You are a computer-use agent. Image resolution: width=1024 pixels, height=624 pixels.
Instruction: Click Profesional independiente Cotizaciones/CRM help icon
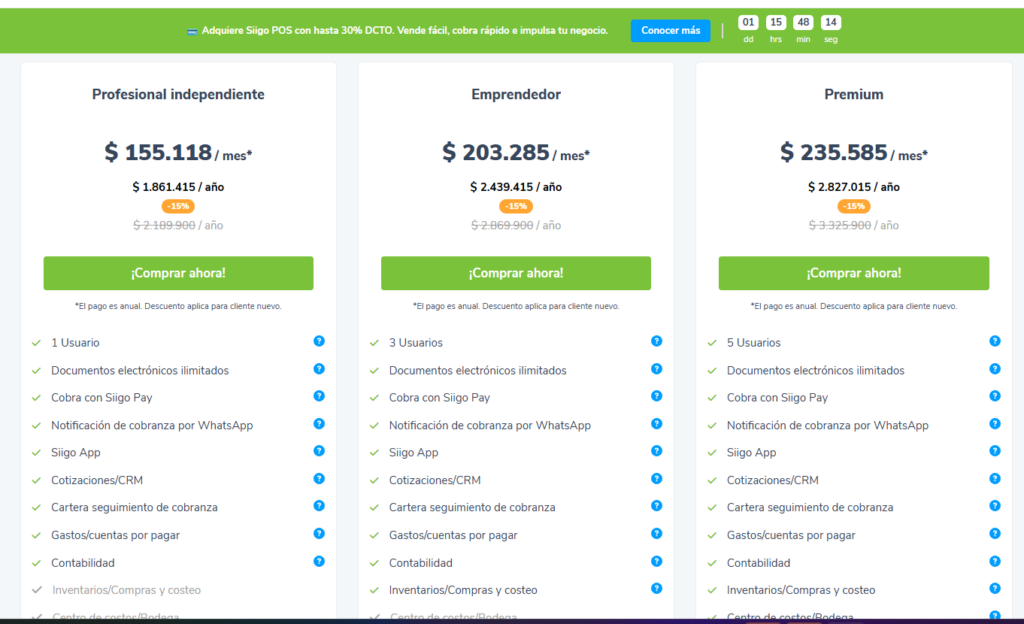(319, 478)
